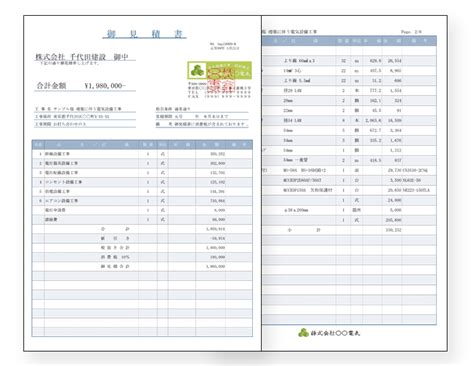Click the 御見積書 document title

pos(145,34)
